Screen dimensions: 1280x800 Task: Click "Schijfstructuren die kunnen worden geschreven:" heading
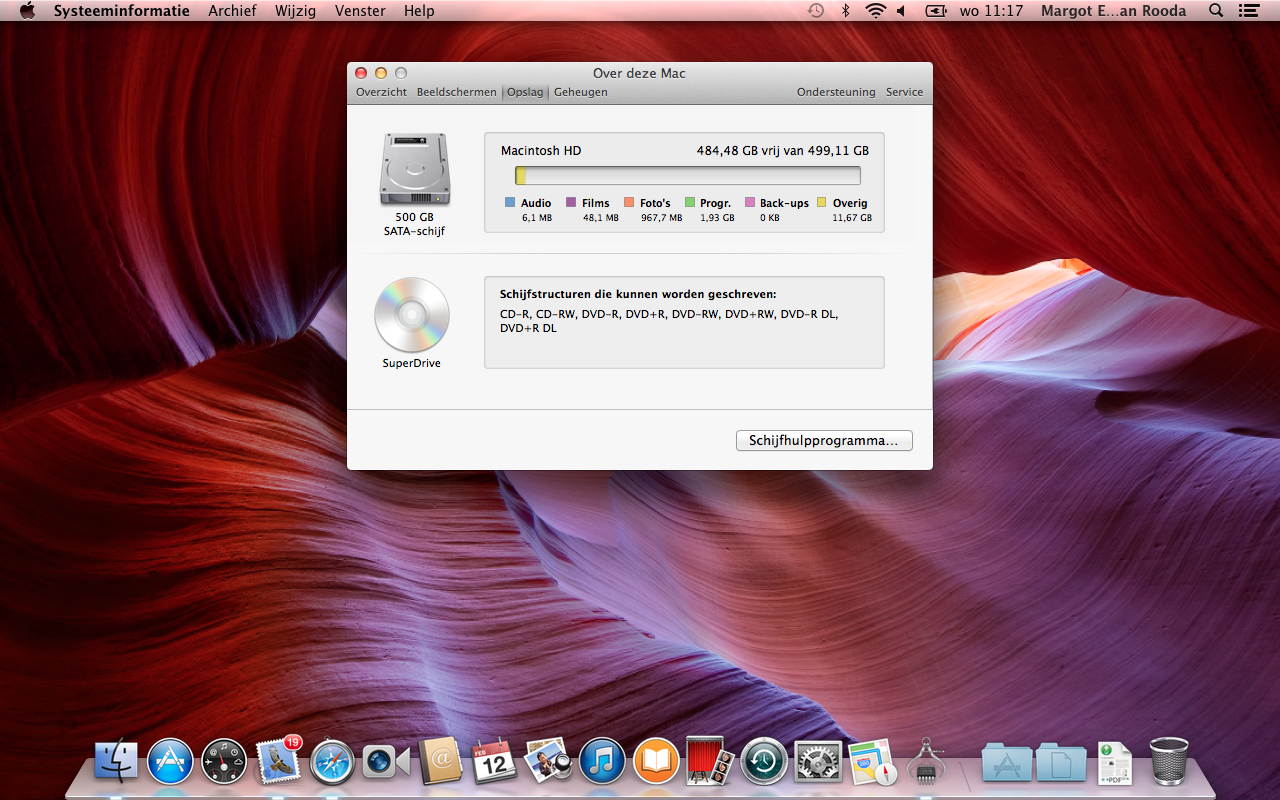638,294
